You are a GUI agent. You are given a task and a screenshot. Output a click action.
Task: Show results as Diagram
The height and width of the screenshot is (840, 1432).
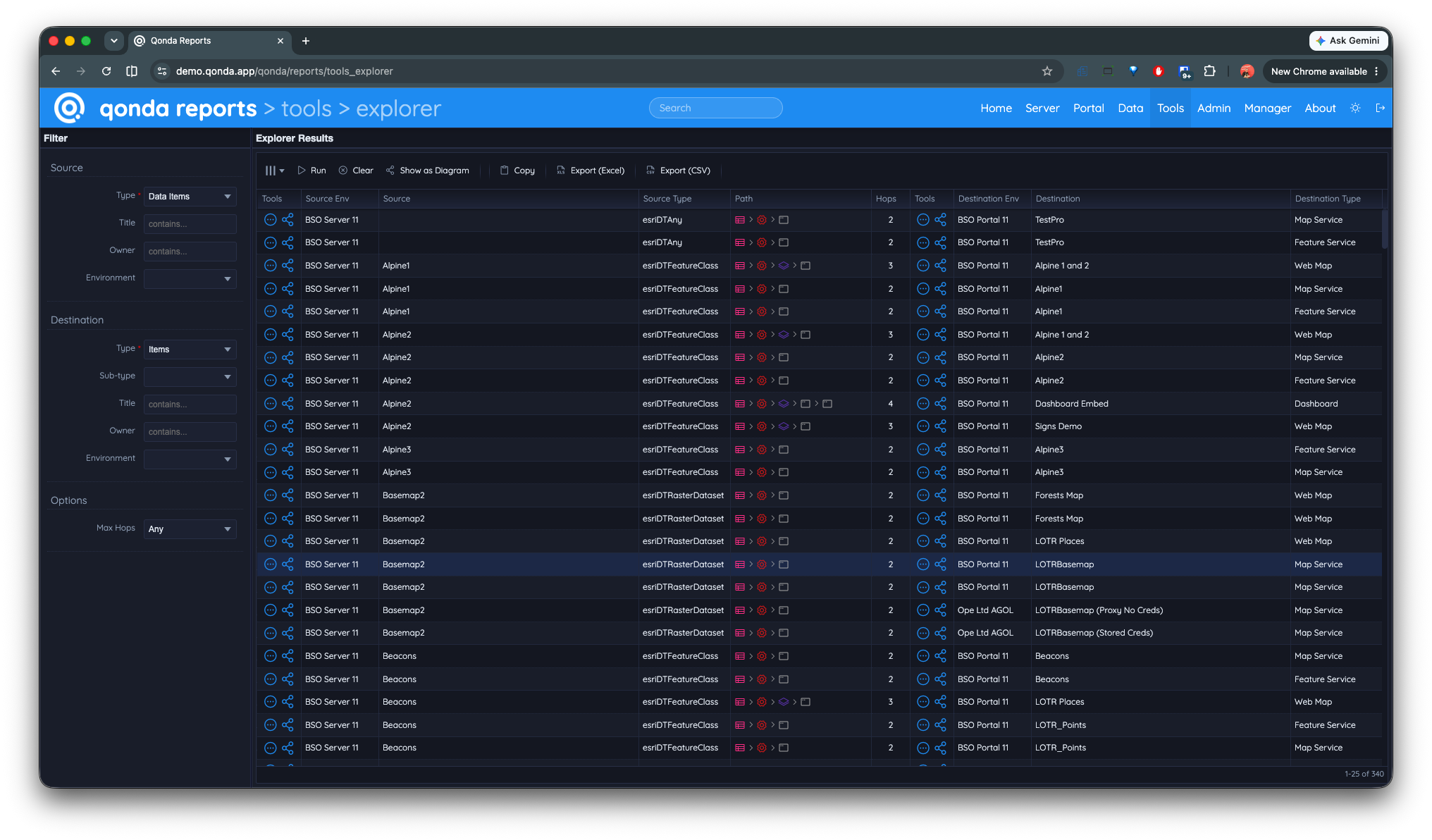(x=428, y=171)
